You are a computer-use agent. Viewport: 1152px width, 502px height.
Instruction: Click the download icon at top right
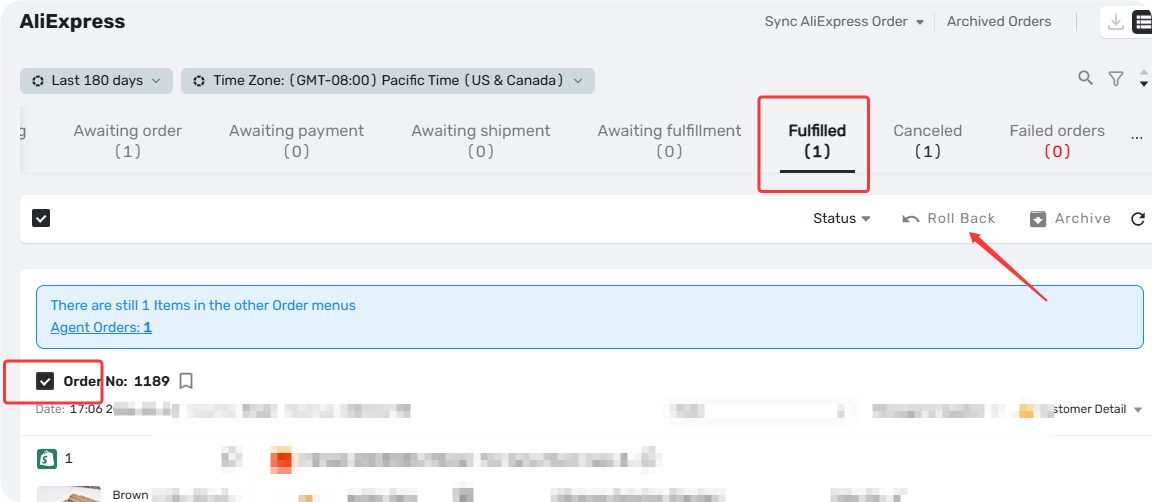(1116, 22)
